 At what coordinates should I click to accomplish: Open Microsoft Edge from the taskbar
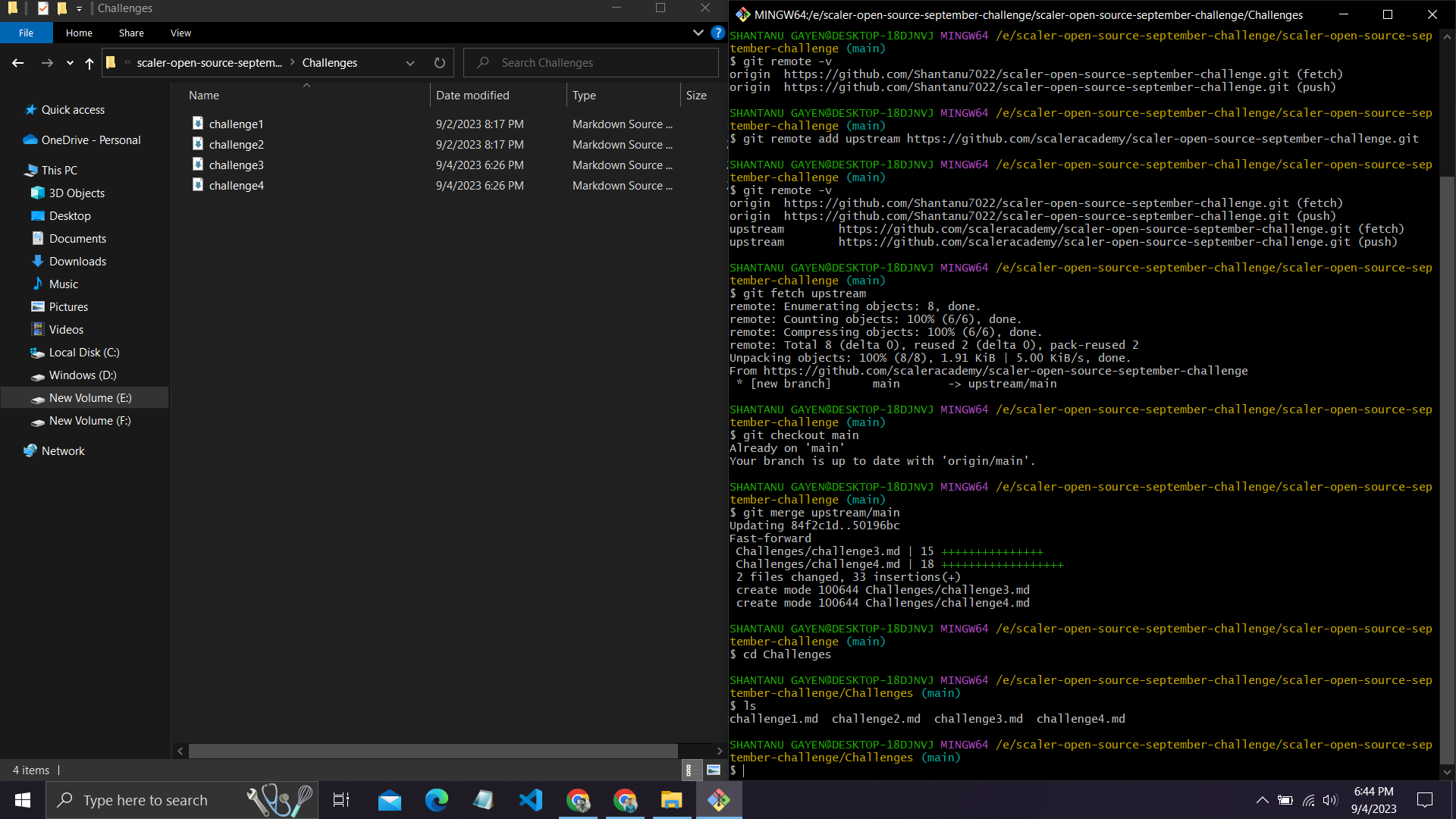pyautogui.click(x=436, y=799)
